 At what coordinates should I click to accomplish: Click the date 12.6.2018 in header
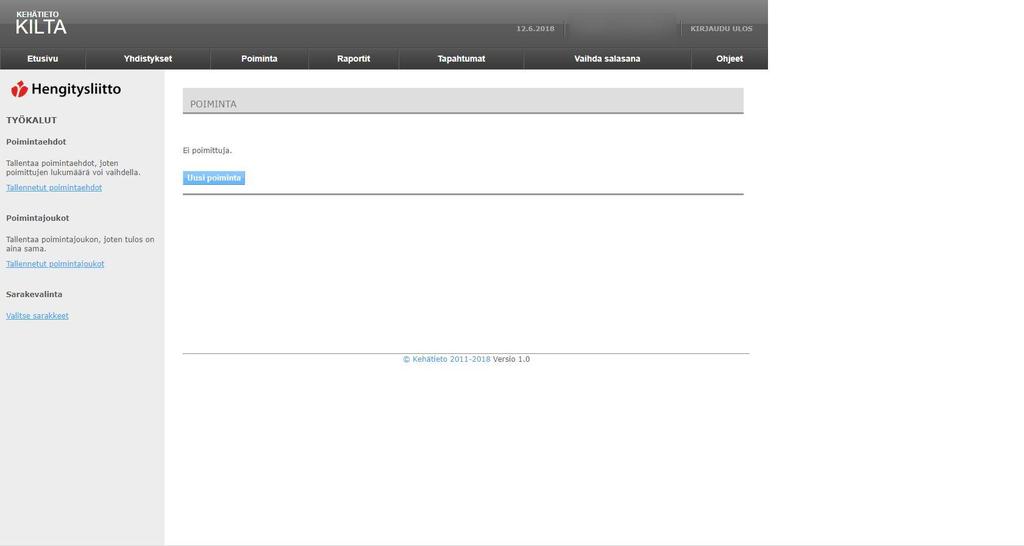point(535,29)
